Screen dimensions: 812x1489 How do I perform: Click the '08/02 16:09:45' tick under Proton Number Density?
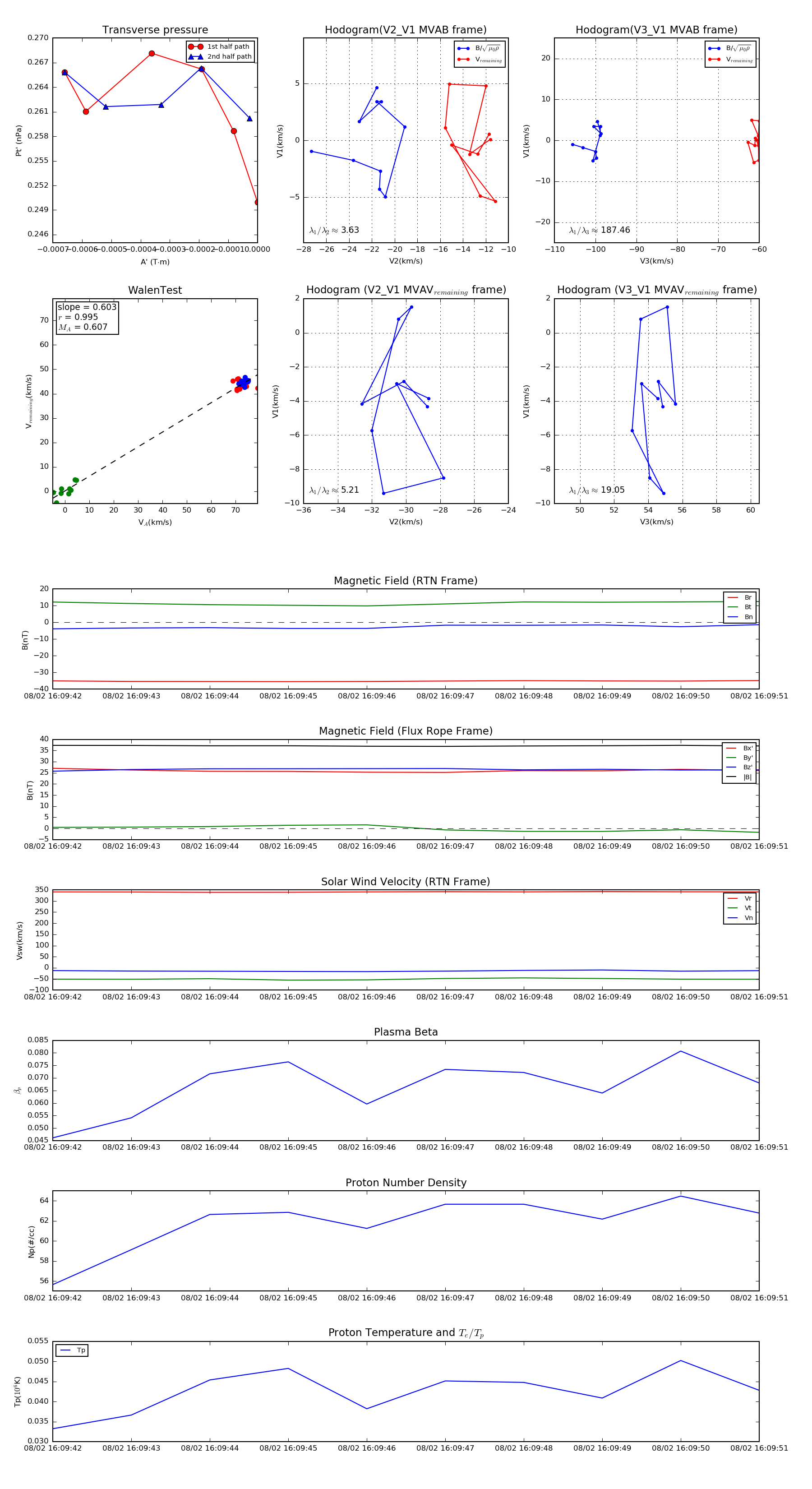[x=288, y=1298]
